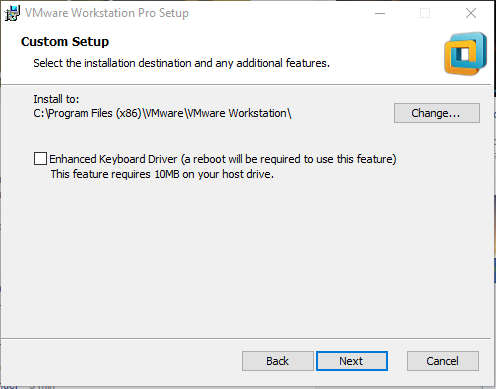
Task: Click the installation path text
Action: (162, 113)
